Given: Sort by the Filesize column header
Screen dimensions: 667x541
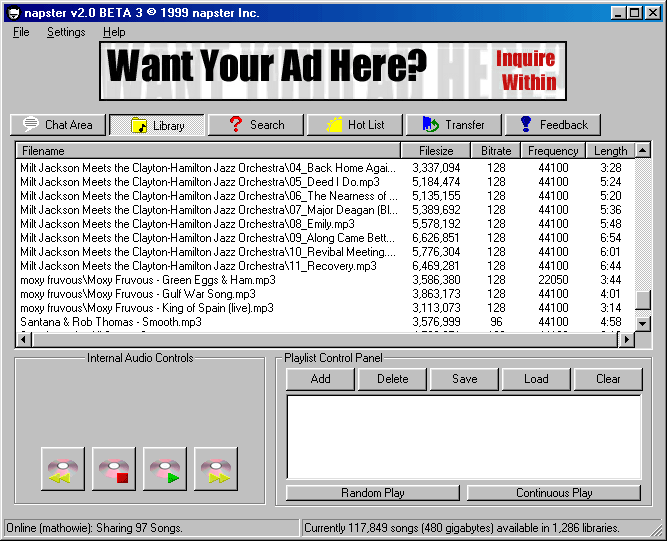Looking at the screenshot, I should 436,151.
